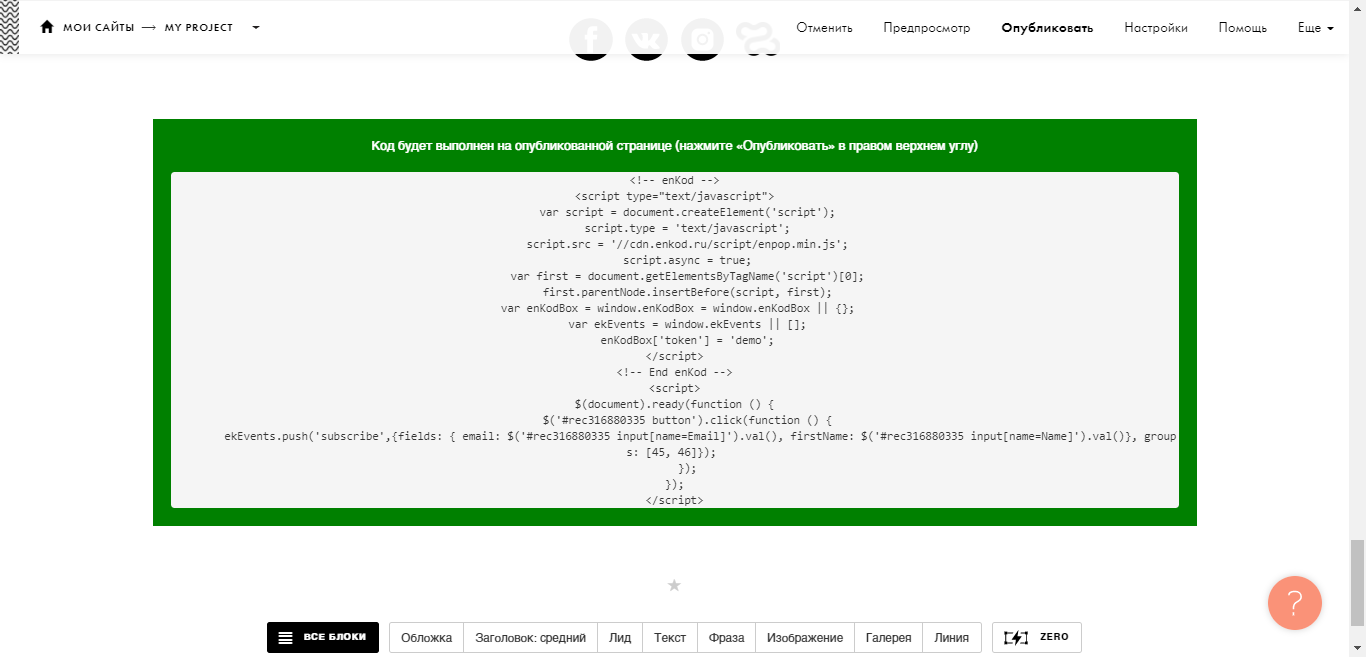Click the green notice about publishing the code

coord(675,146)
